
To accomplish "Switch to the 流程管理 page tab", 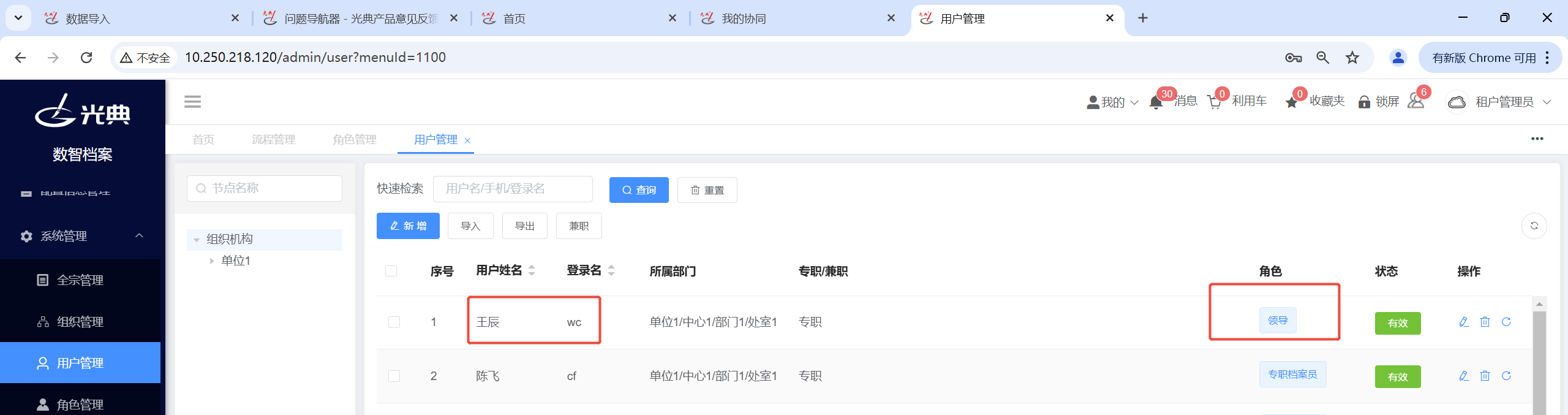I will 274,140.
